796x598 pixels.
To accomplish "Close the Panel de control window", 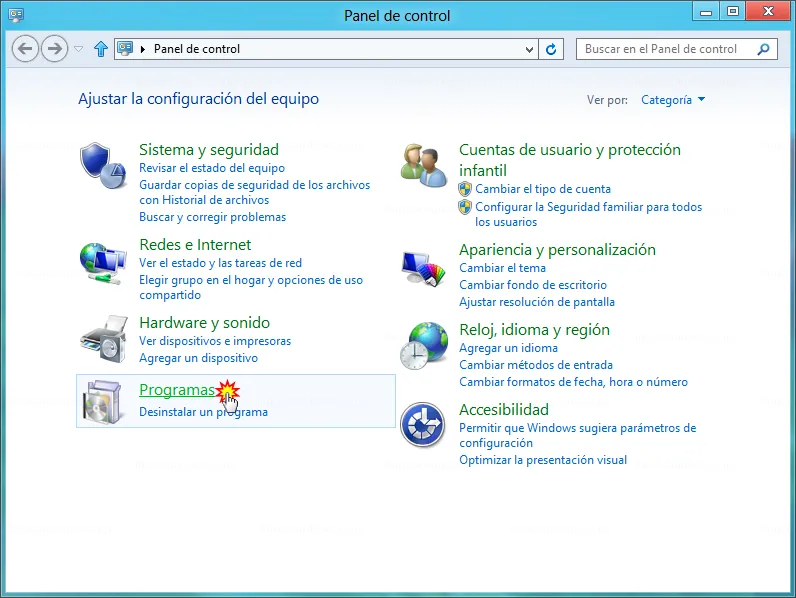I will coord(768,11).
